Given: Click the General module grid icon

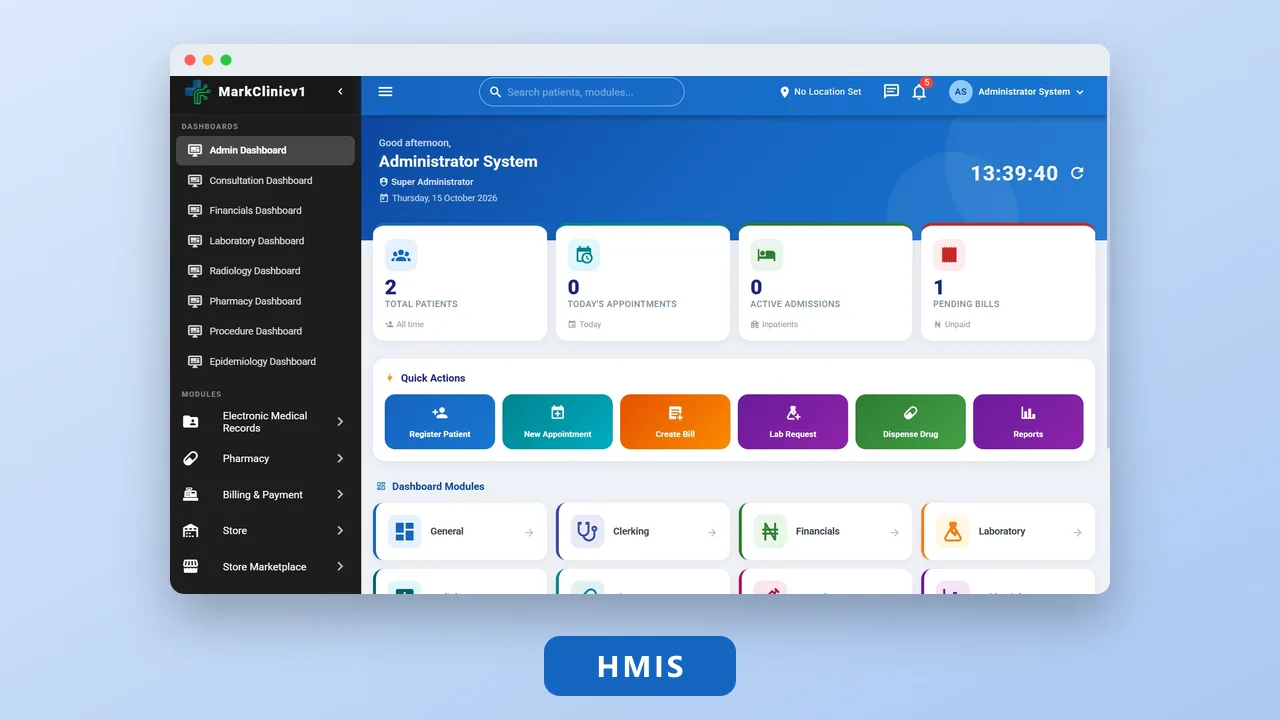Looking at the screenshot, I should click(404, 531).
